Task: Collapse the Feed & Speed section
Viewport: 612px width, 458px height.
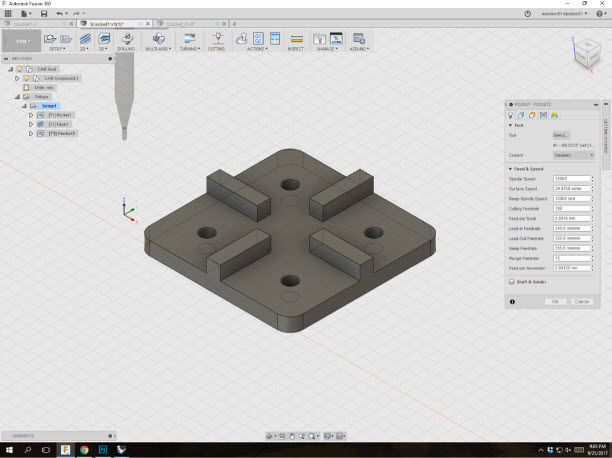Action: pyautogui.click(x=510, y=168)
